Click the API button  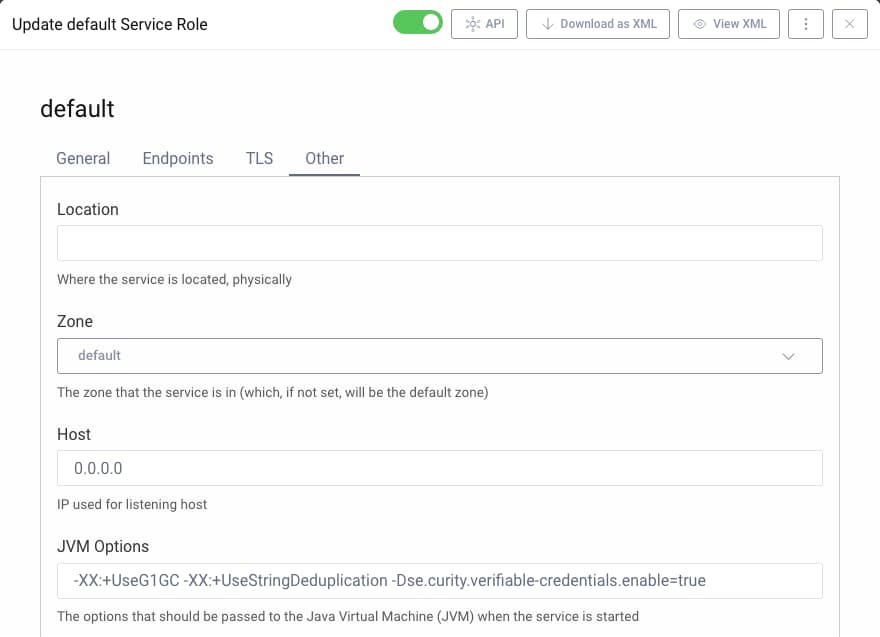[484, 24]
